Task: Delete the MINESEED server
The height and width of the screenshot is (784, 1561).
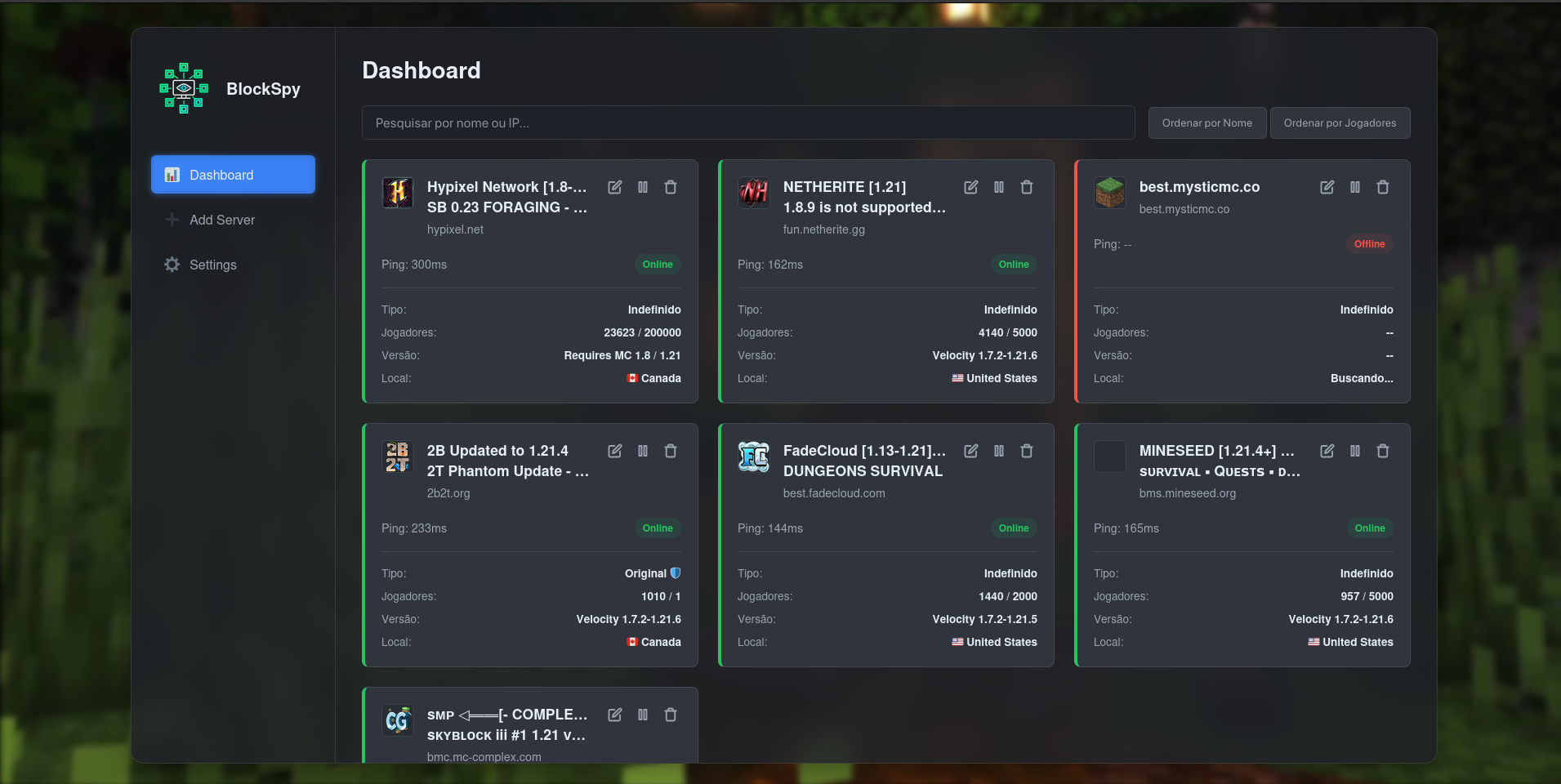Action: point(1383,451)
